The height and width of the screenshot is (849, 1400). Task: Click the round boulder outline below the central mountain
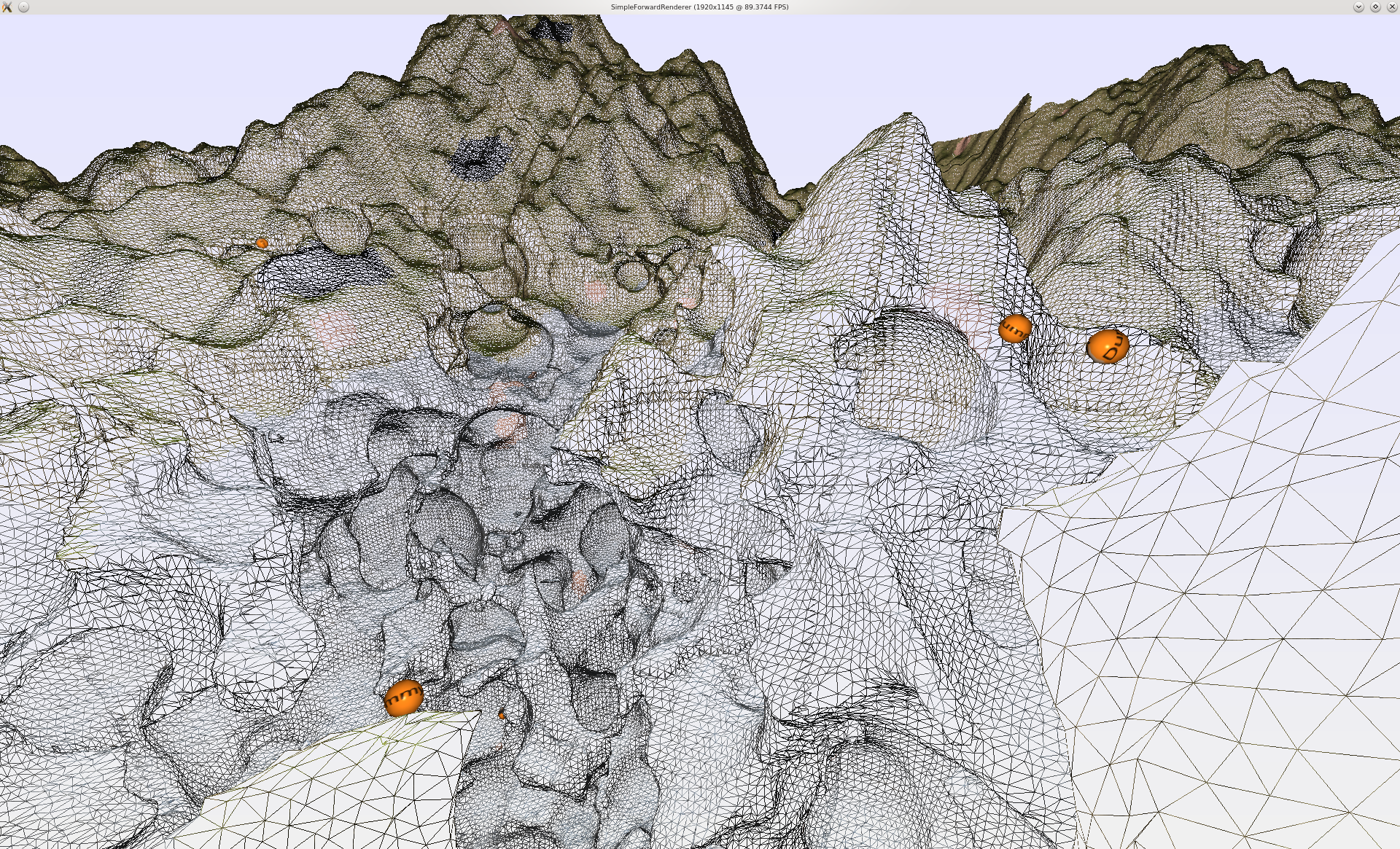(631, 275)
